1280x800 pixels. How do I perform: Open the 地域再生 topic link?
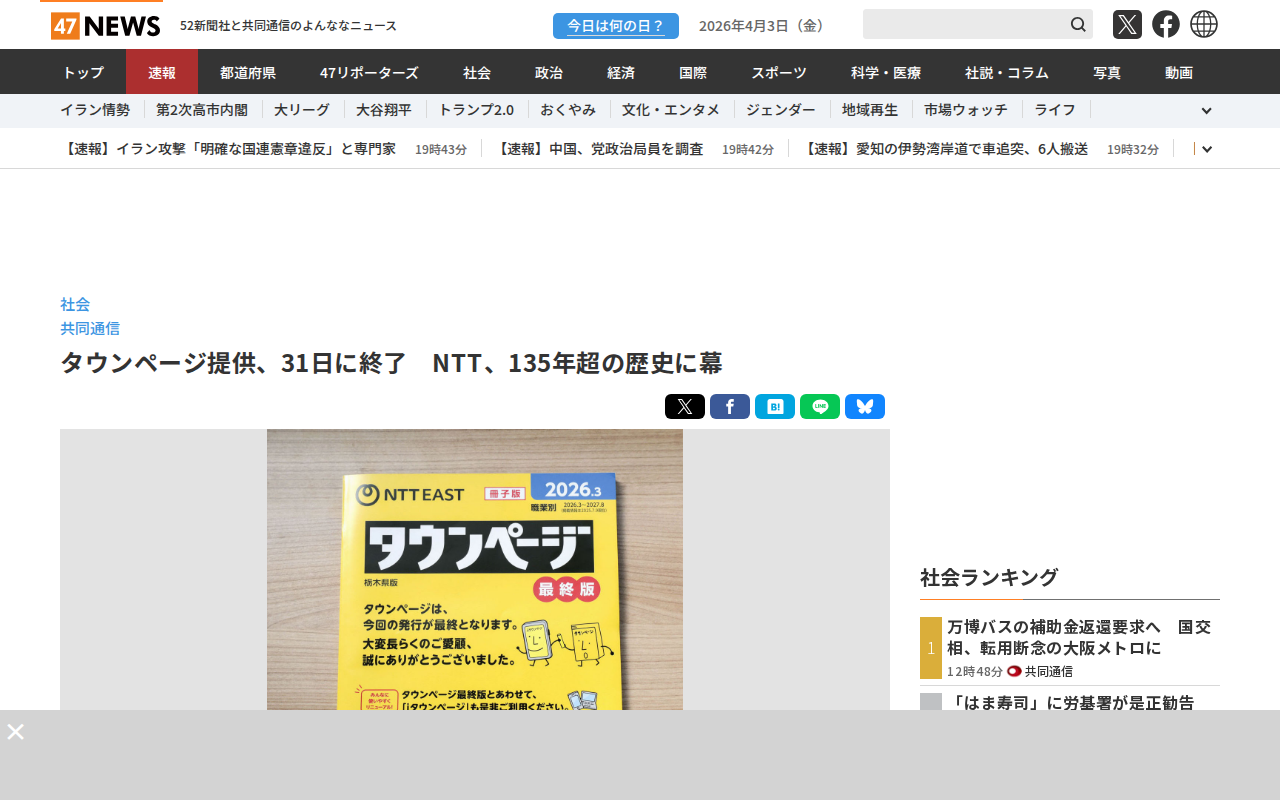coord(870,110)
